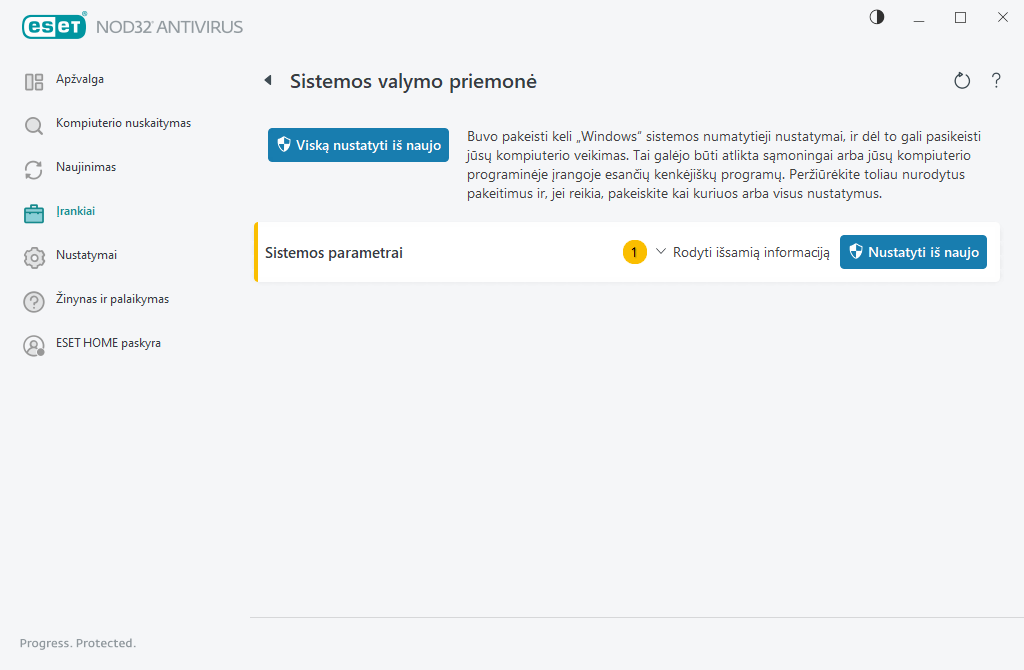The width and height of the screenshot is (1024, 670).
Task: Click Viską nustatyti iš naujo button
Action: (358, 145)
